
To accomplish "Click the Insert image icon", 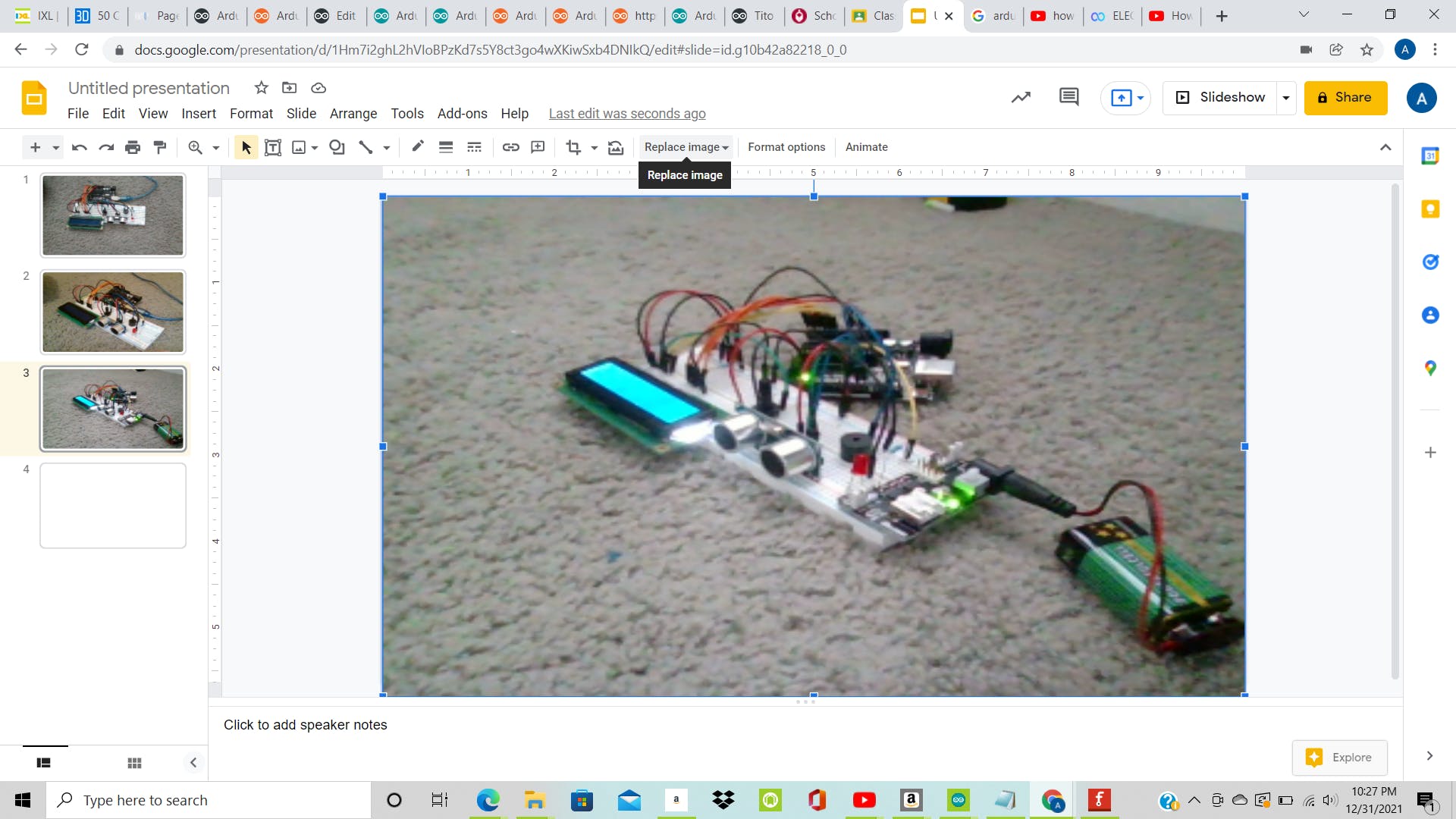I will tap(299, 147).
